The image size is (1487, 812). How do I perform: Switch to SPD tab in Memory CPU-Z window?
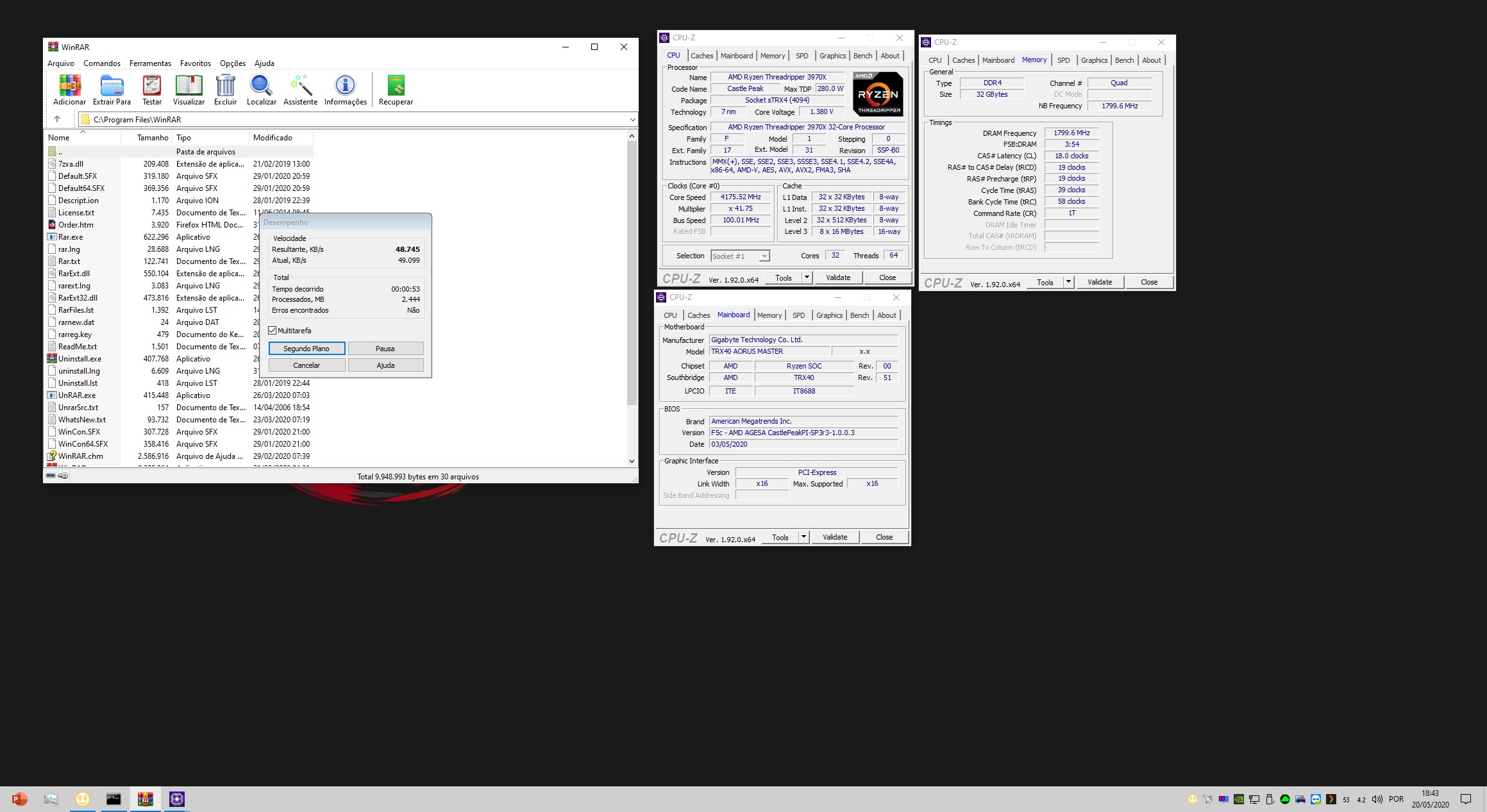tap(1063, 60)
